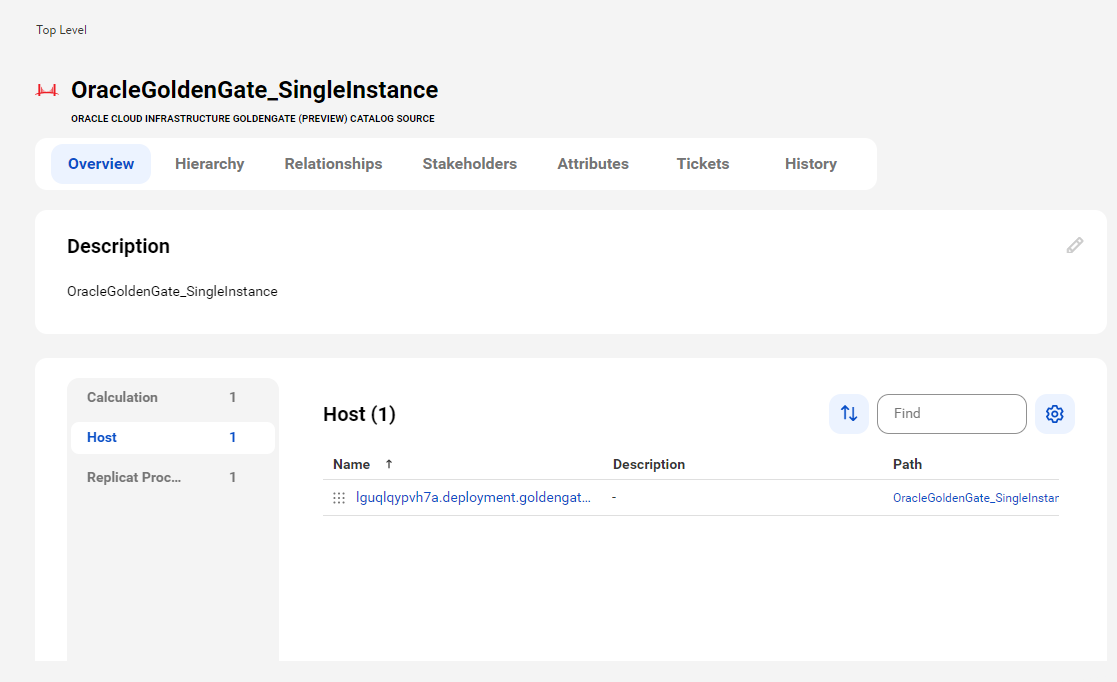
Task: Click the OracleGoldenGate_SingleInstance page title
Action: pyautogui.click(x=254, y=90)
